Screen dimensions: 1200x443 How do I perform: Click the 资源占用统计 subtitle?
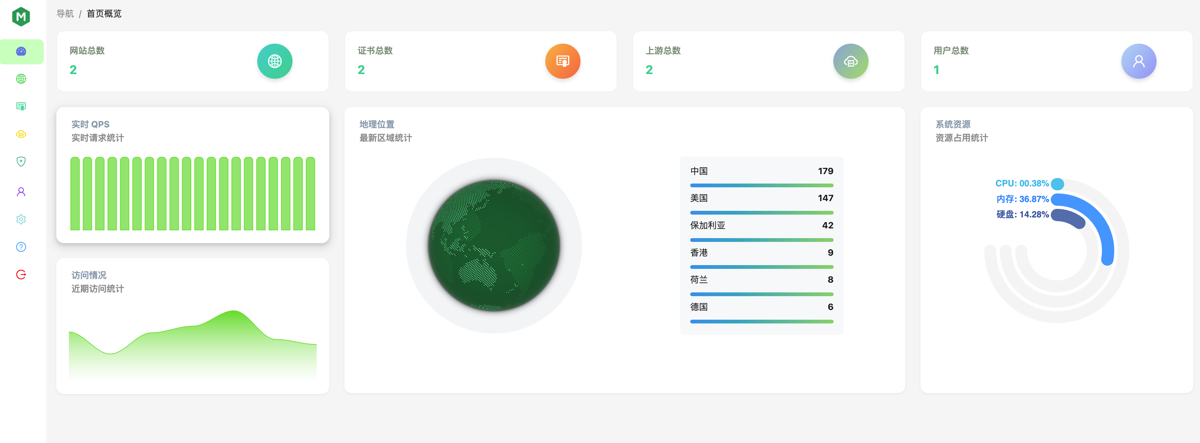pos(962,138)
